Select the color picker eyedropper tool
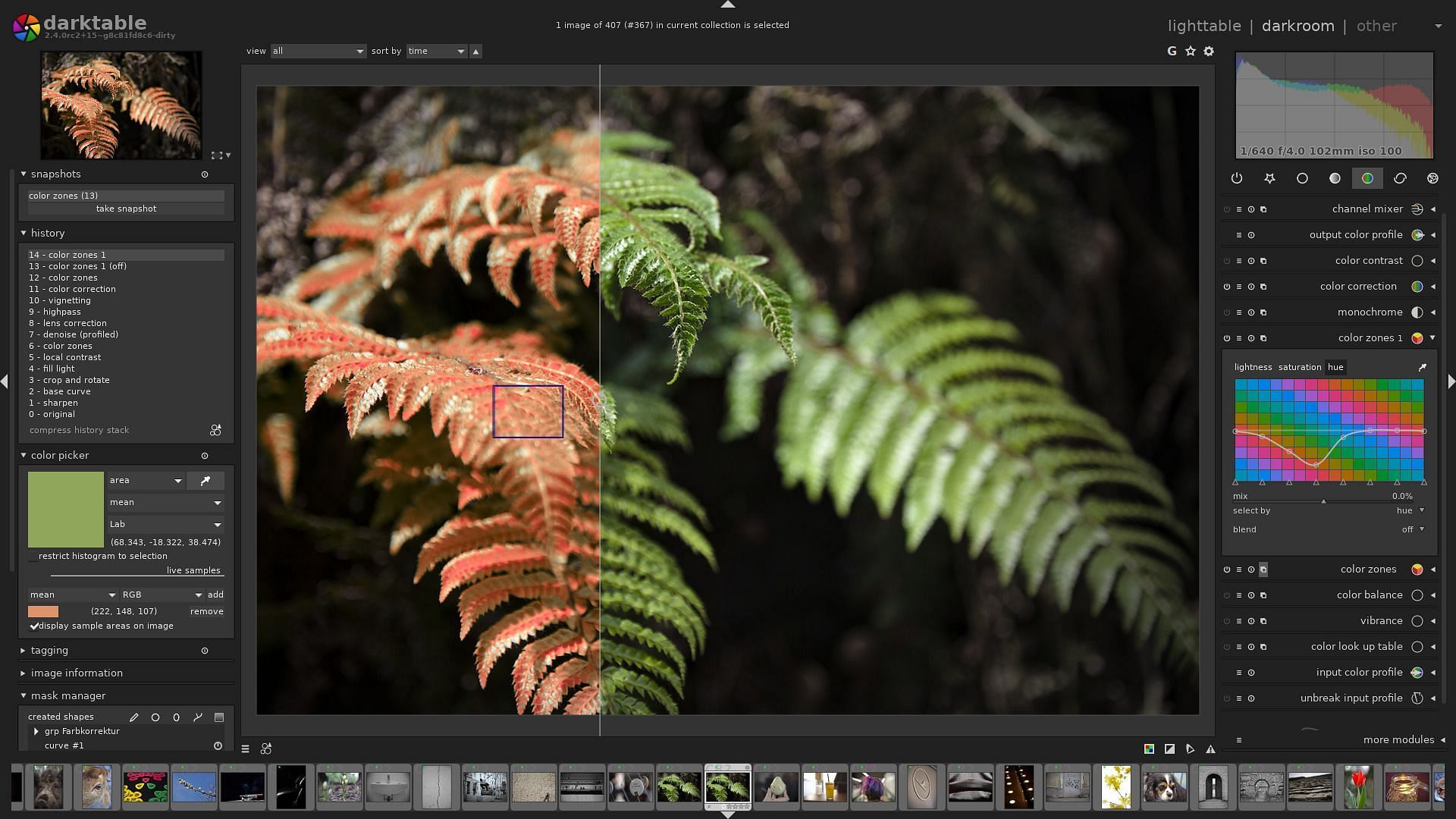This screenshot has width=1456, height=819. click(x=205, y=480)
